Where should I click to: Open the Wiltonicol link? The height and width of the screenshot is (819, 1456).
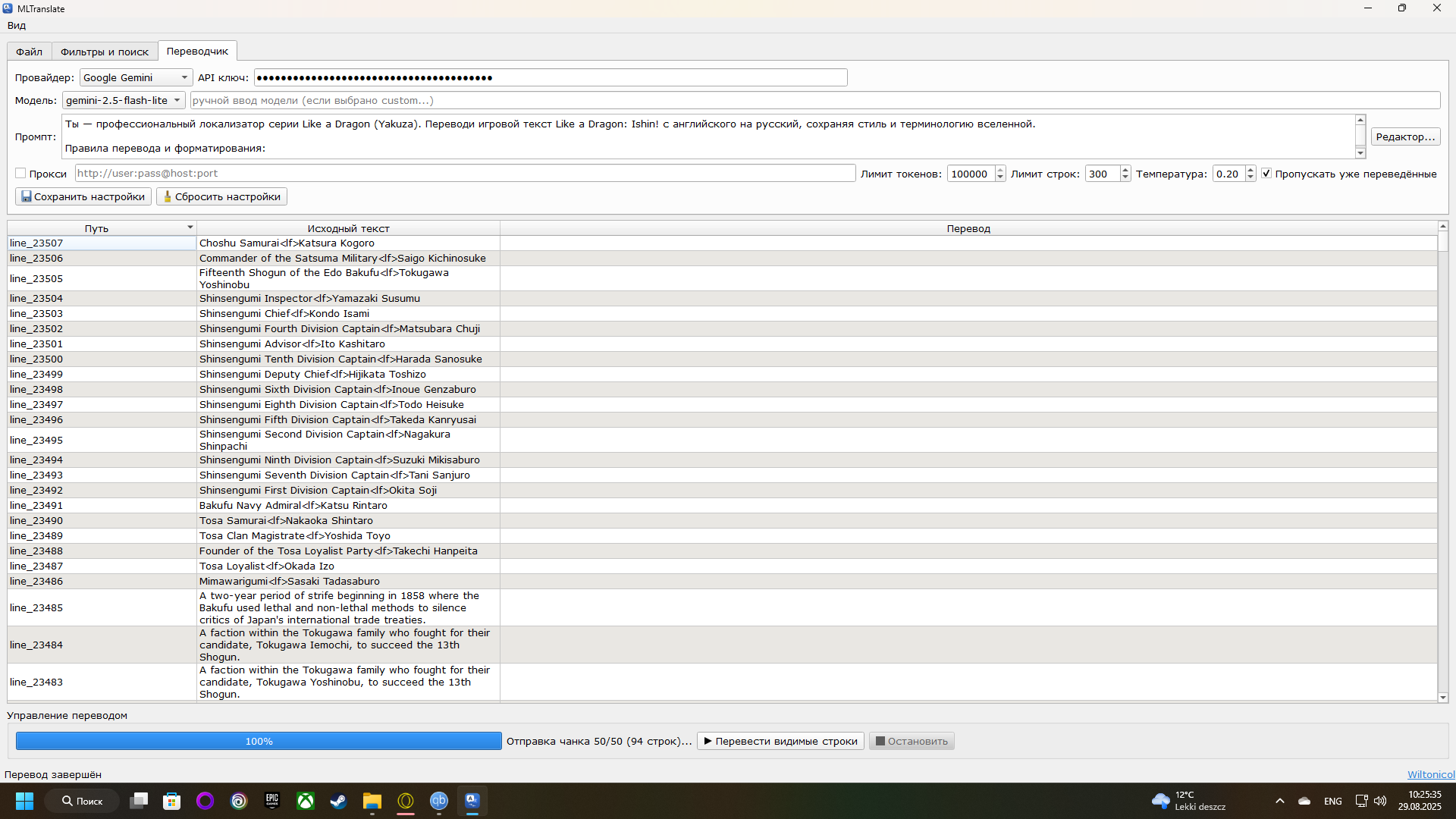1431,774
